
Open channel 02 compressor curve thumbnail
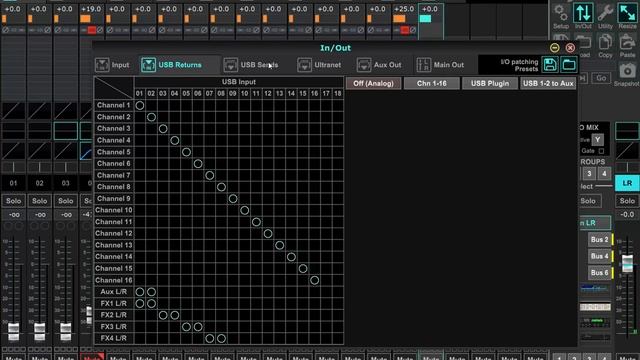pos(40,151)
